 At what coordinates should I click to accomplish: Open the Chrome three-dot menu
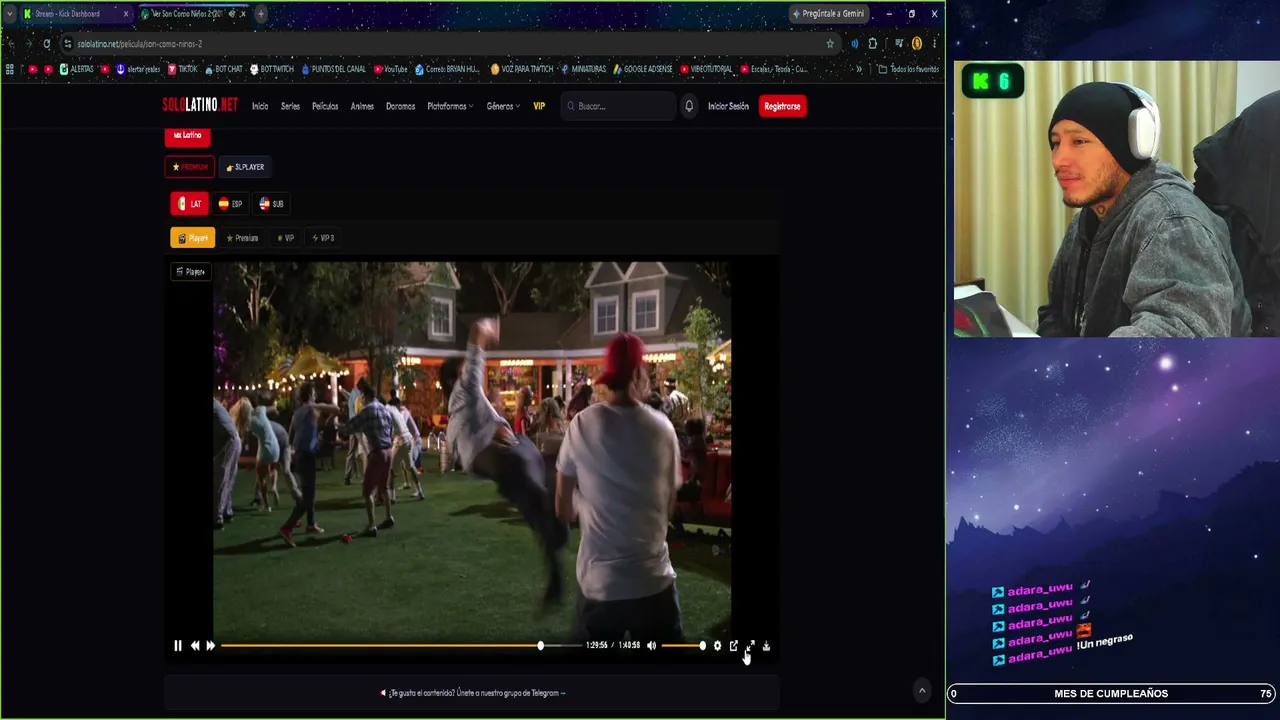coord(935,44)
